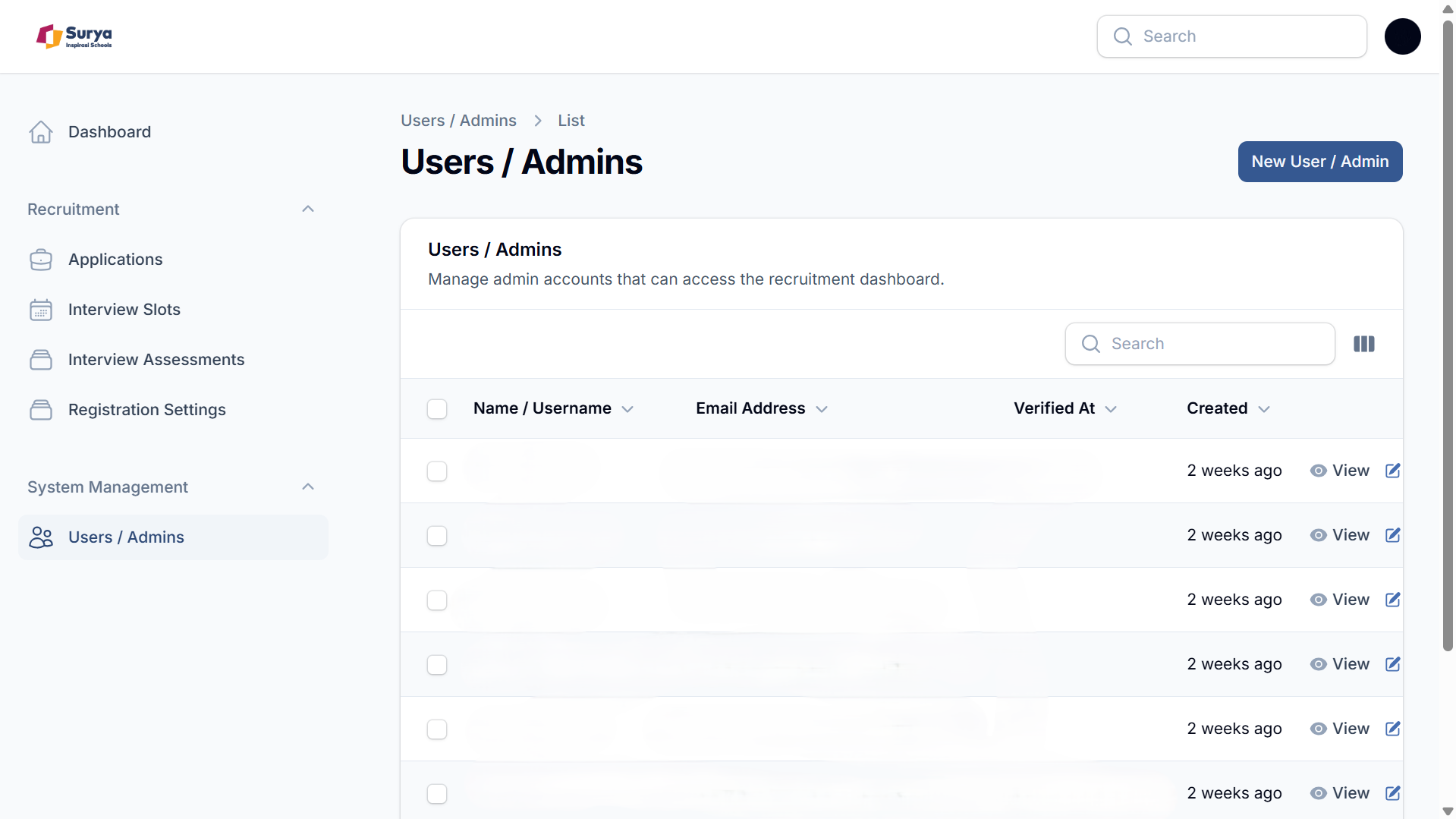Image resolution: width=1456 pixels, height=819 pixels.
Task: Click View on the fifth row
Action: tap(1340, 729)
